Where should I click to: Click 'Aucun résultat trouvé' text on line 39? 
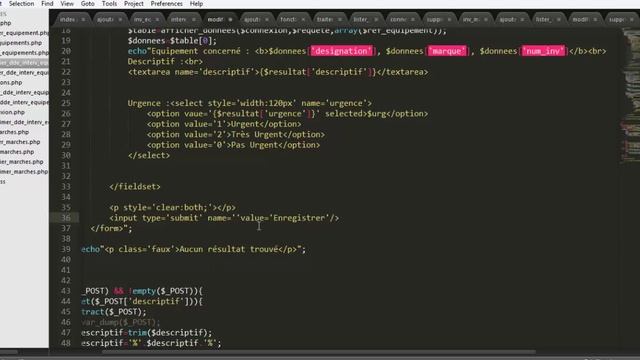[229, 249]
